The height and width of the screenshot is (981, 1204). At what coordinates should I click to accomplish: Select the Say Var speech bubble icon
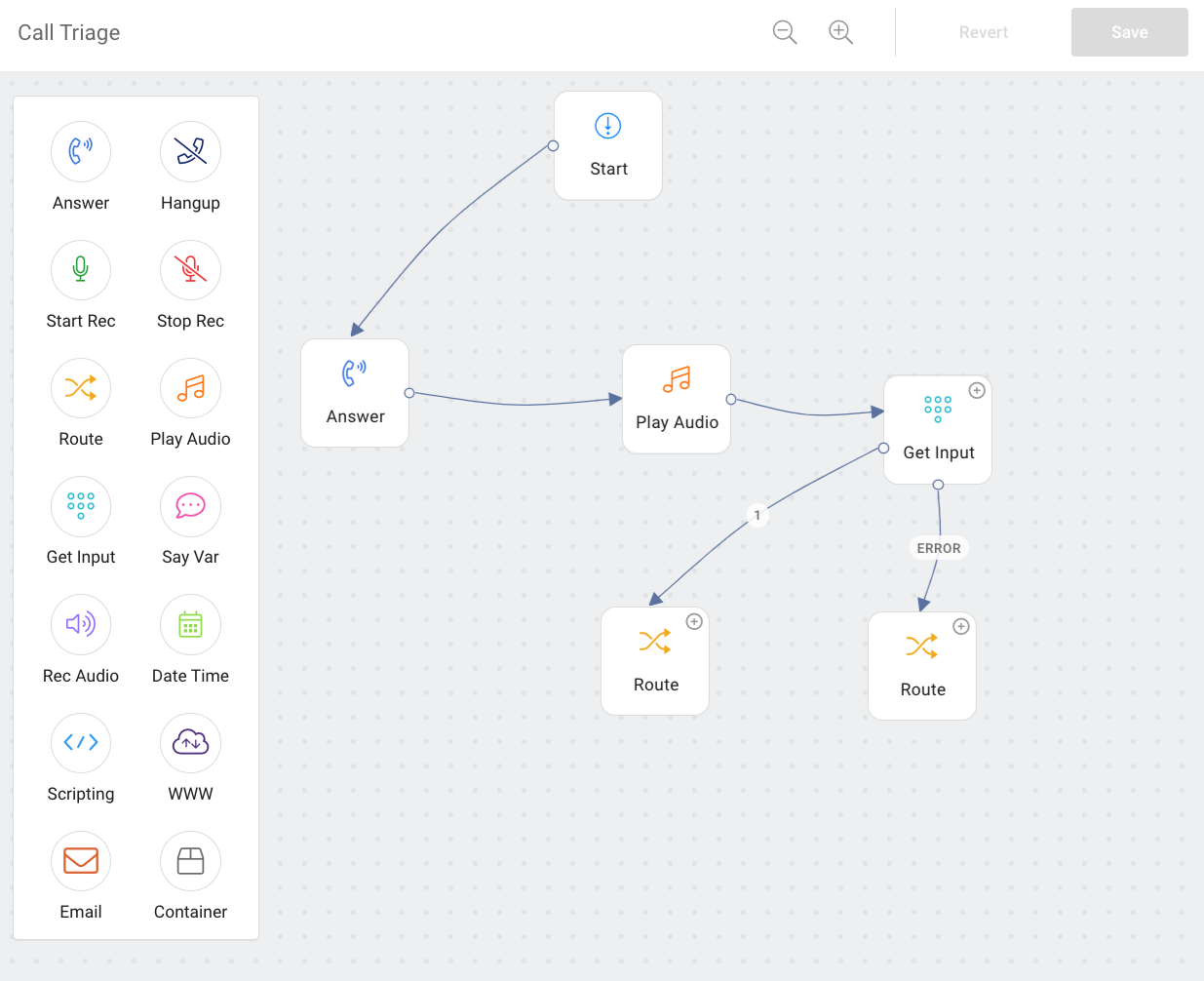190,506
